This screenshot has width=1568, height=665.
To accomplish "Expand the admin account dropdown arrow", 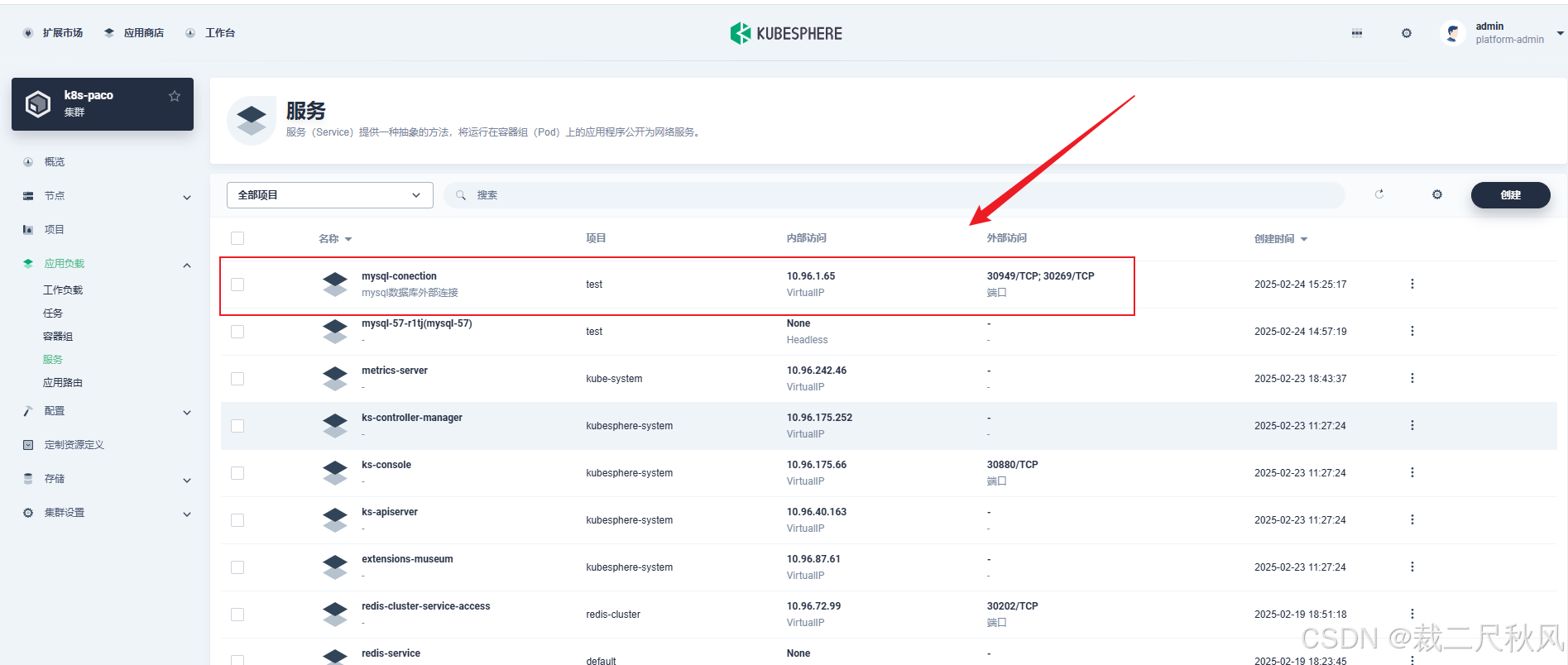I will click(1561, 33).
